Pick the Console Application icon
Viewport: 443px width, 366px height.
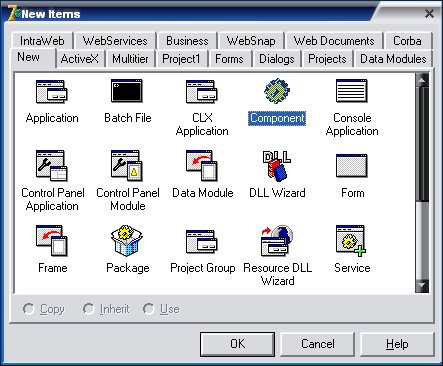pos(352,91)
